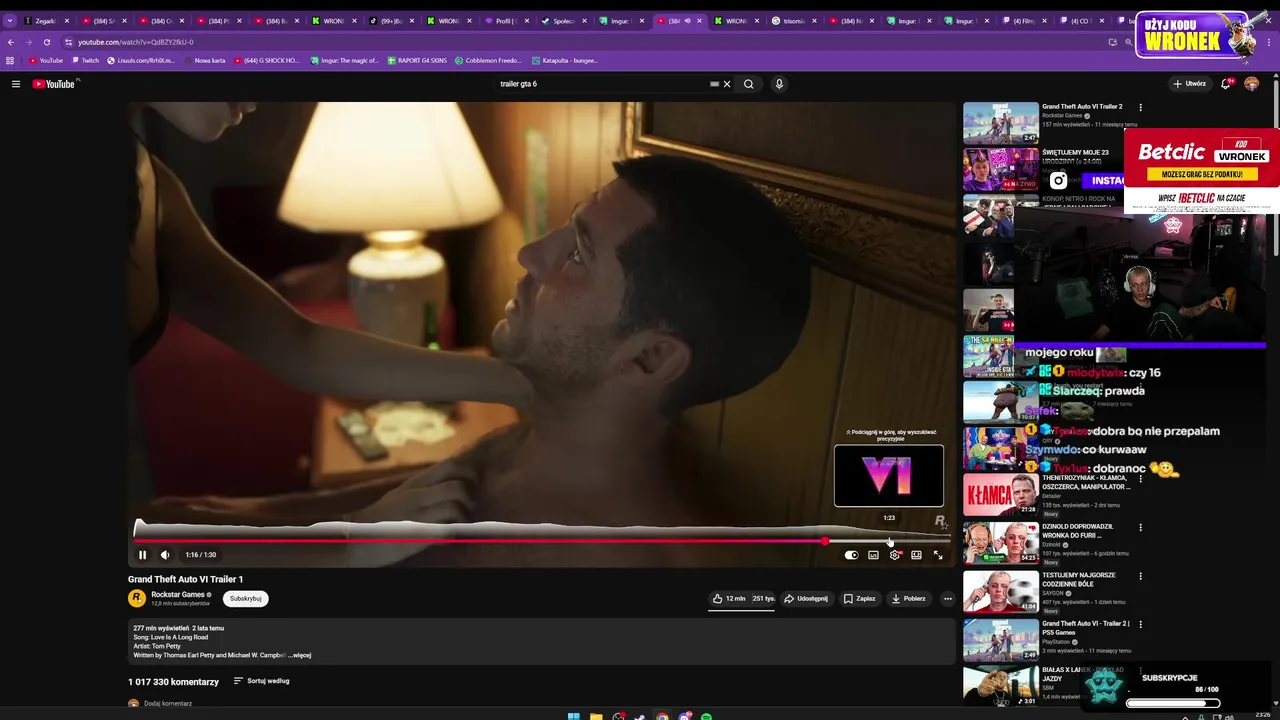1280x720 pixels.
Task: Open the Rockstar Games channel name
Action: click(178, 594)
